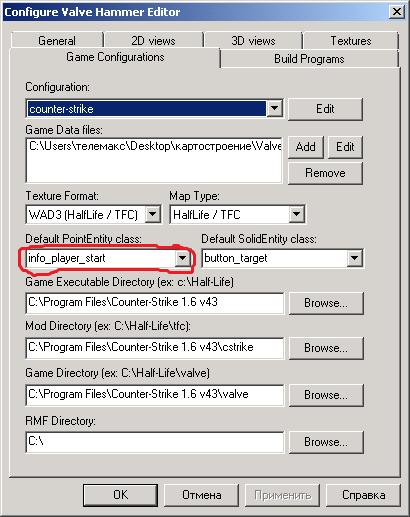Expand the Configuration dropdown arrow

click(x=274, y=108)
